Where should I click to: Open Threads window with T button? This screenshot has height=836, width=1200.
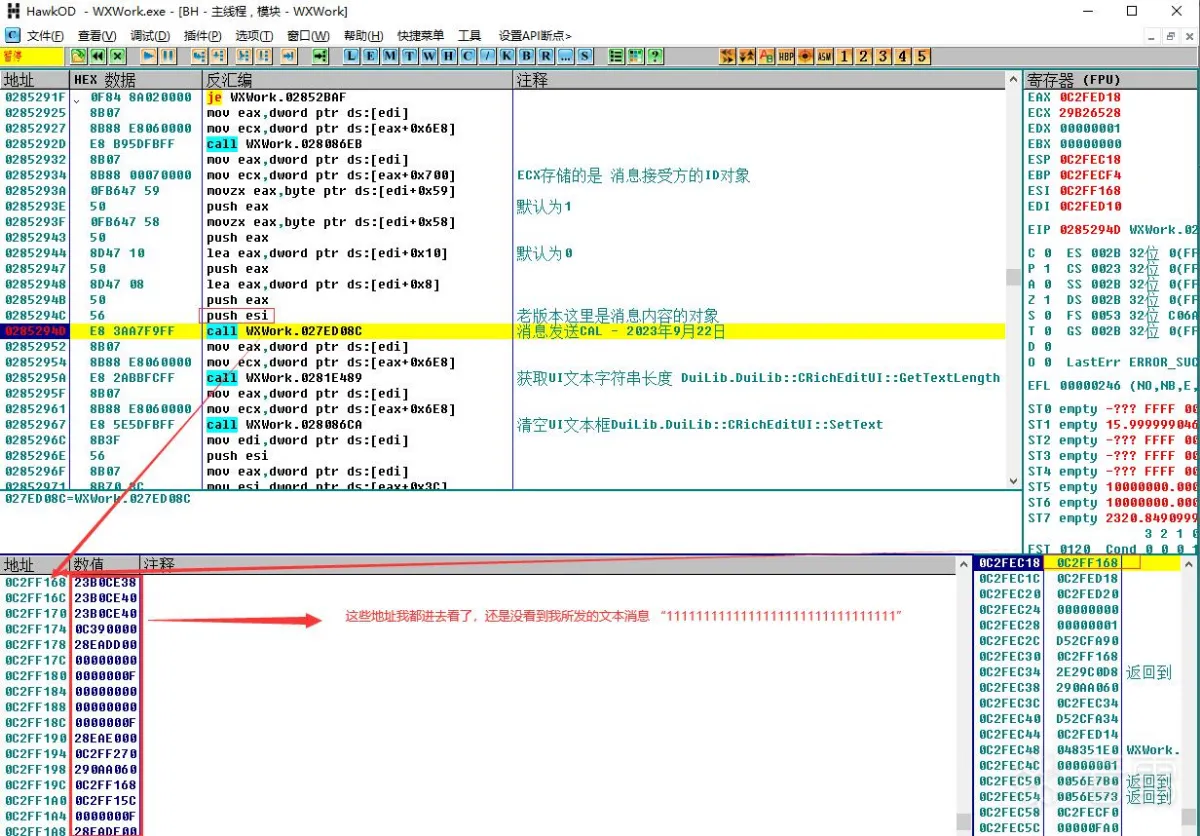click(410, 56)
